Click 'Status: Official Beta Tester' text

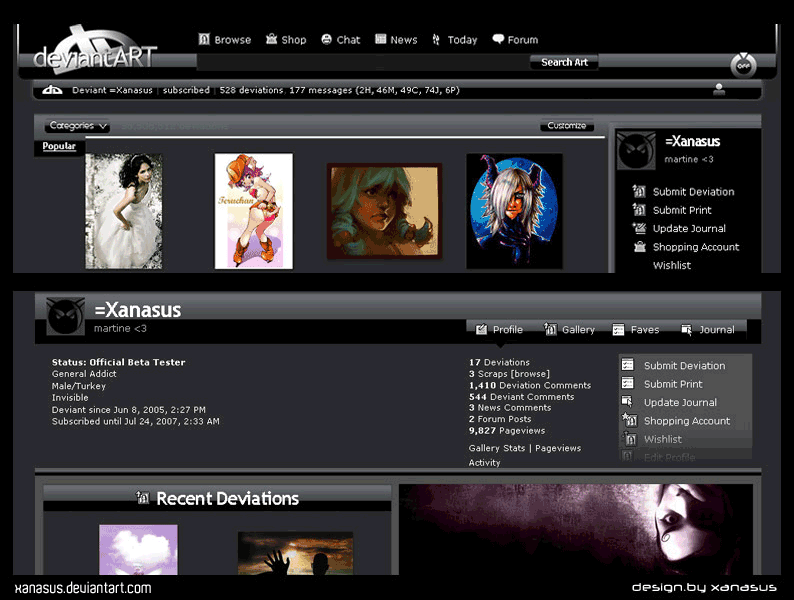(118, 362)
